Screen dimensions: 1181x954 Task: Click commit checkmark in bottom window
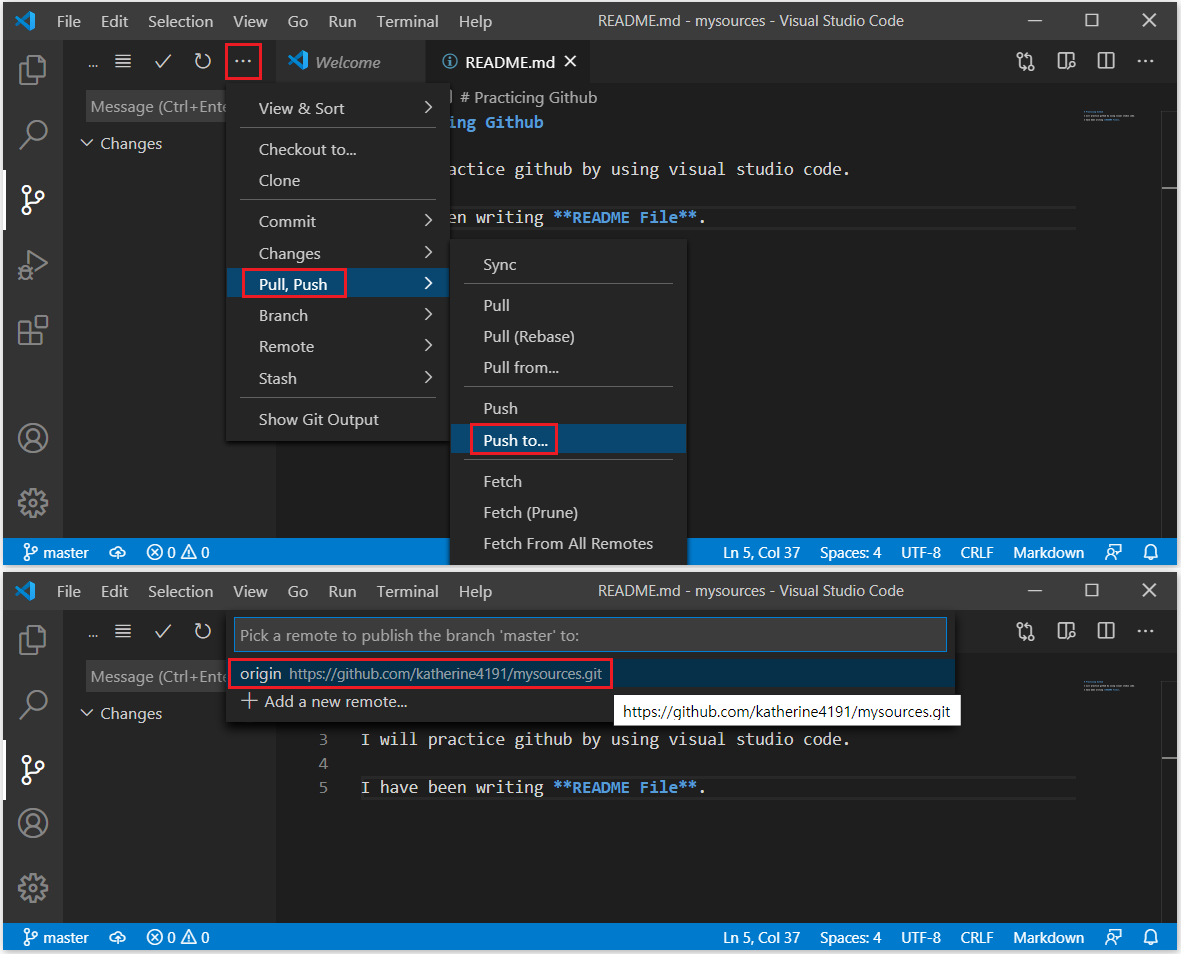coord(163,632)
